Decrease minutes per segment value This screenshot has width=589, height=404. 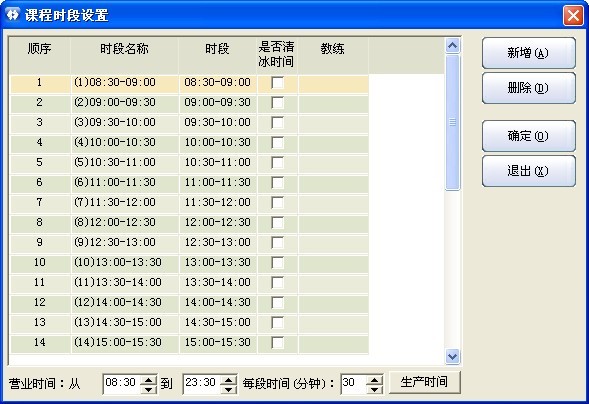(x=375, y=389)
